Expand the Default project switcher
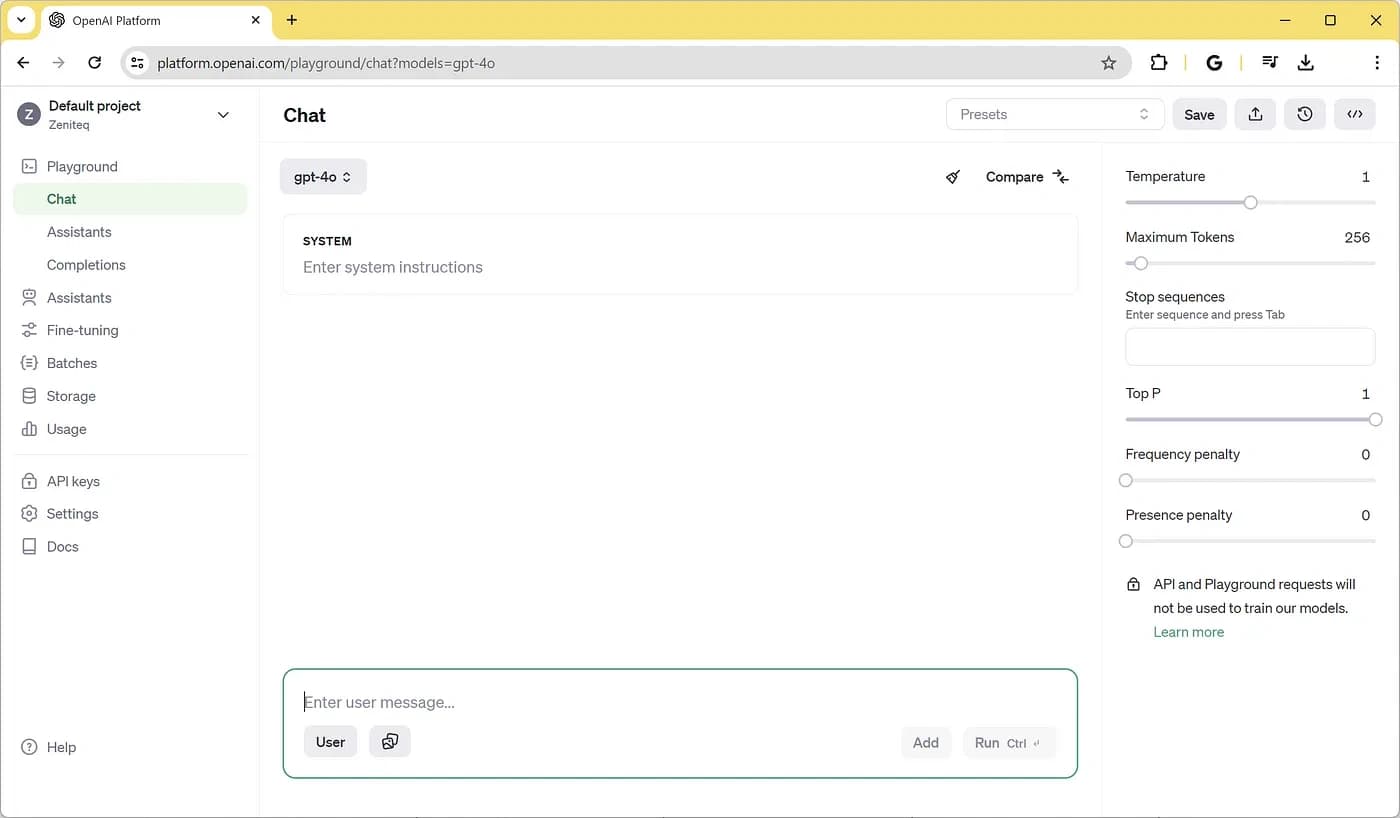This screenshot has width=1400, height=818. (x=223, y=115)
